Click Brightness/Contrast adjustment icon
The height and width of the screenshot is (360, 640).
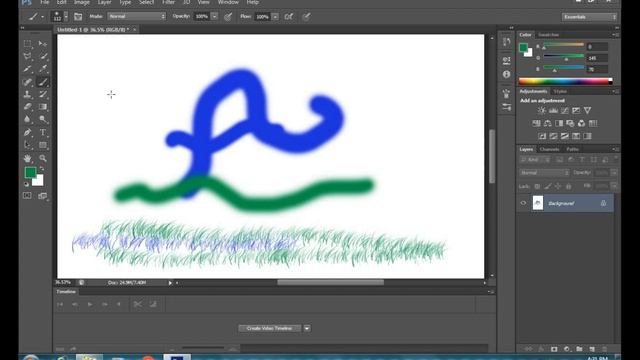pyautogui.click(x=542, y=110)
